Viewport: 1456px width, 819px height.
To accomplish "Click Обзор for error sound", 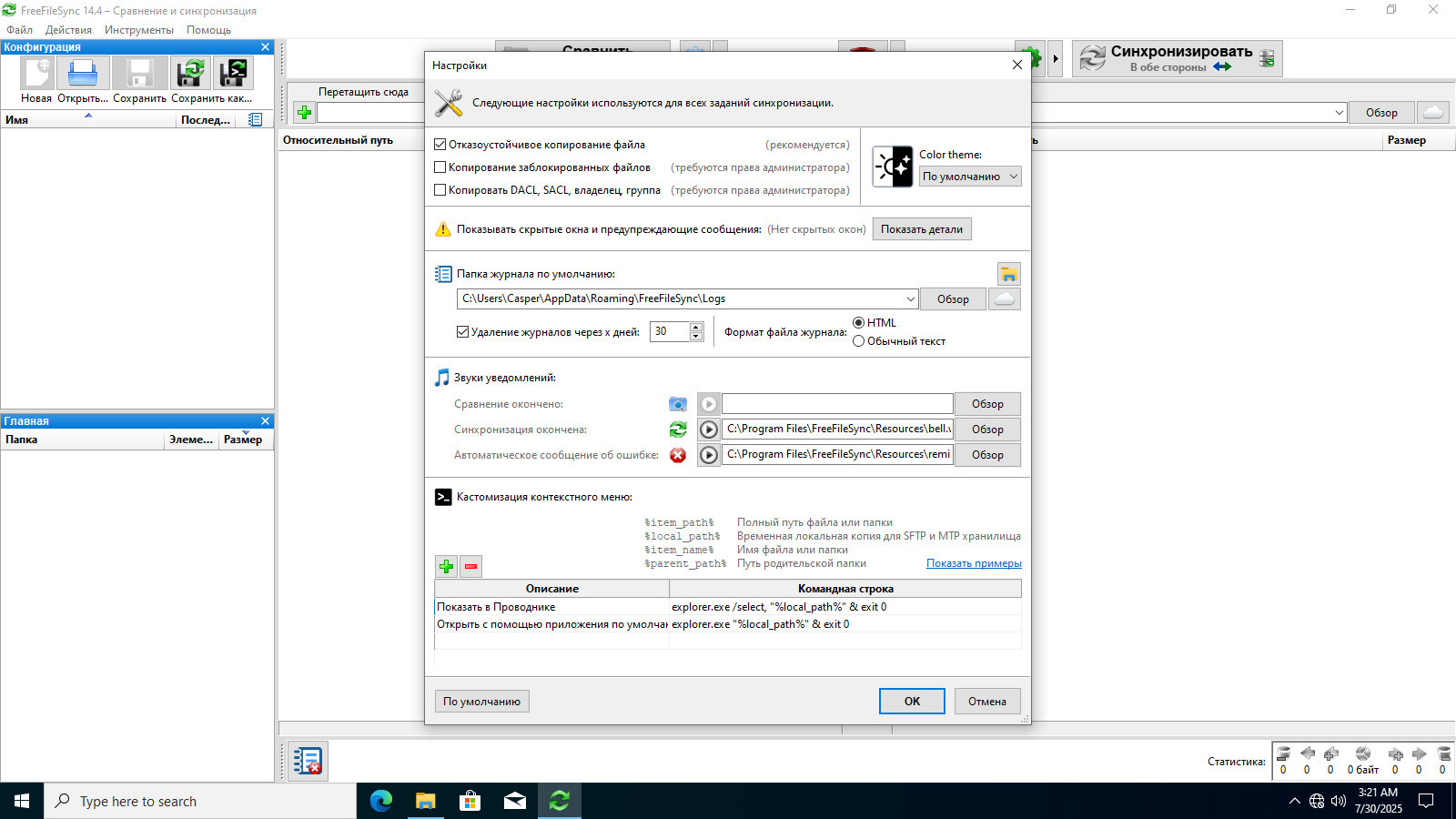I will [x=987, y=455].
